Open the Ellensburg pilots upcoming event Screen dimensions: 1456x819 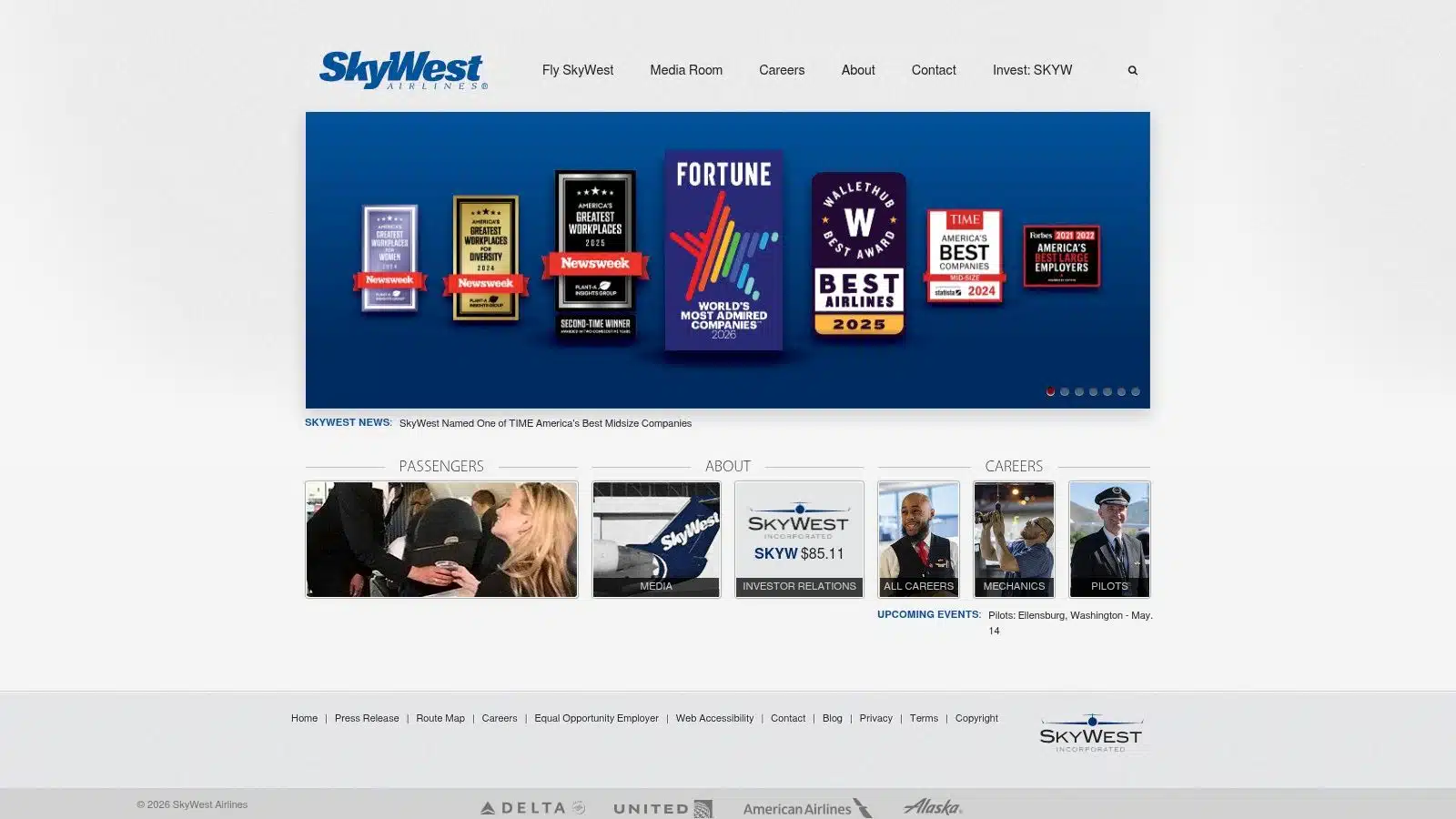[1070, 622]
